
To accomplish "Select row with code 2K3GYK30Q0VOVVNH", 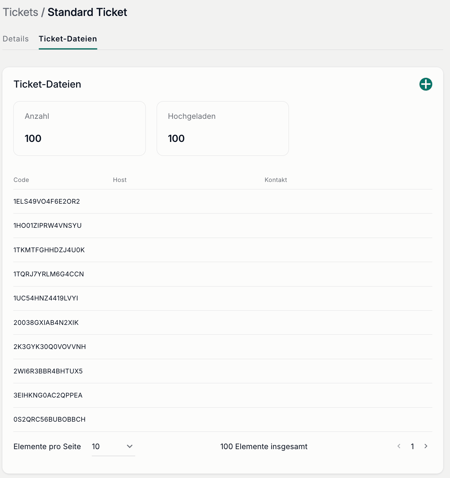I will (223, 347).
